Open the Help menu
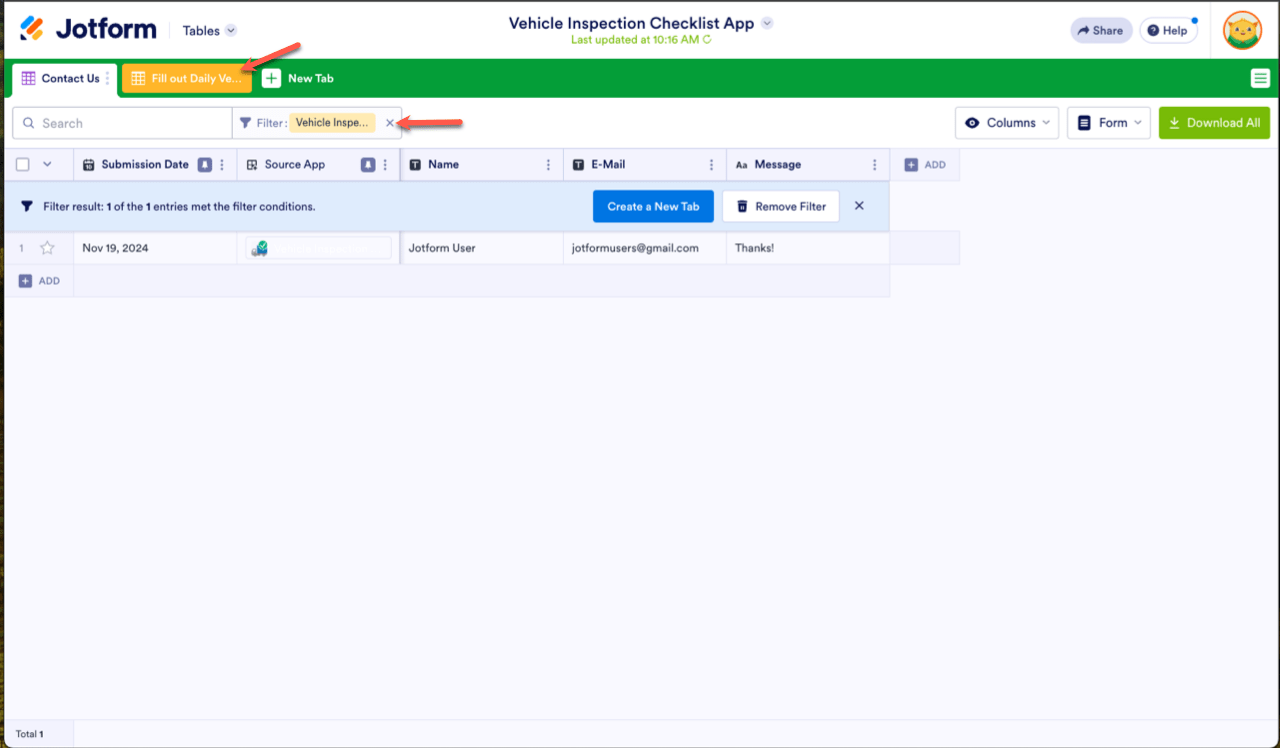The height and width of the screenshot is (748, 1280). pos(1168,31)
